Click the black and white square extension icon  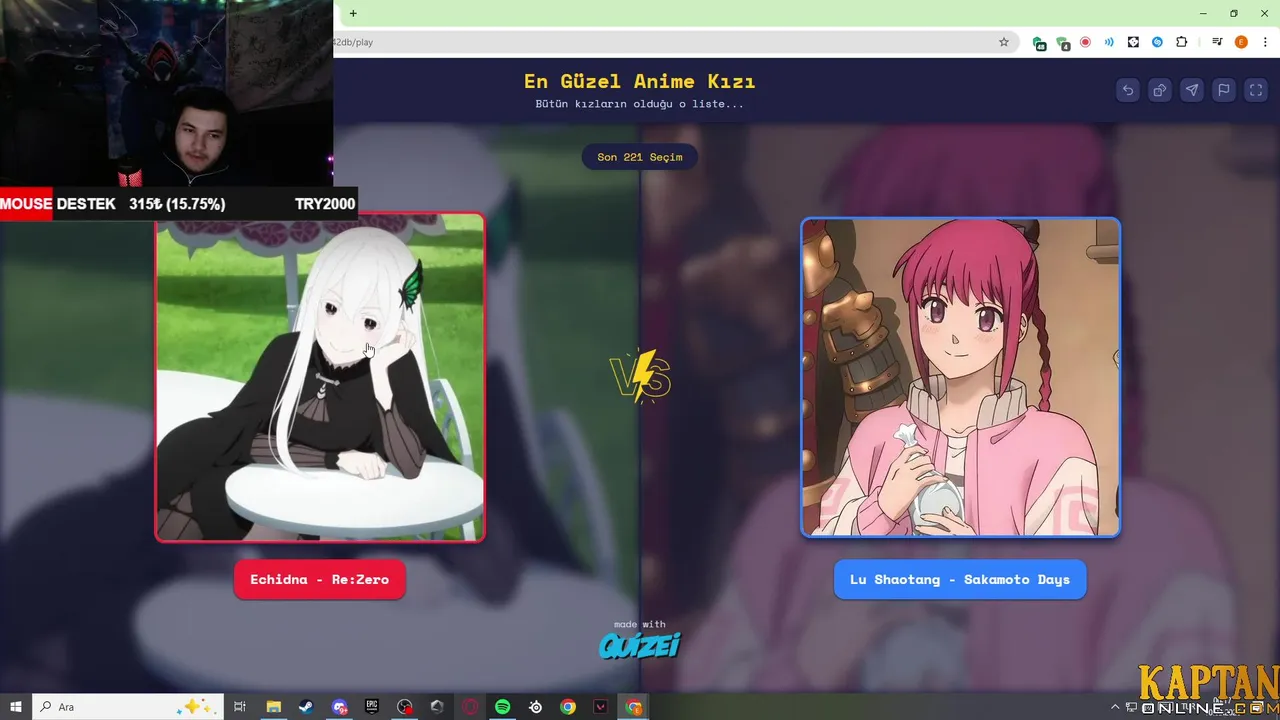pos(1133,42)
